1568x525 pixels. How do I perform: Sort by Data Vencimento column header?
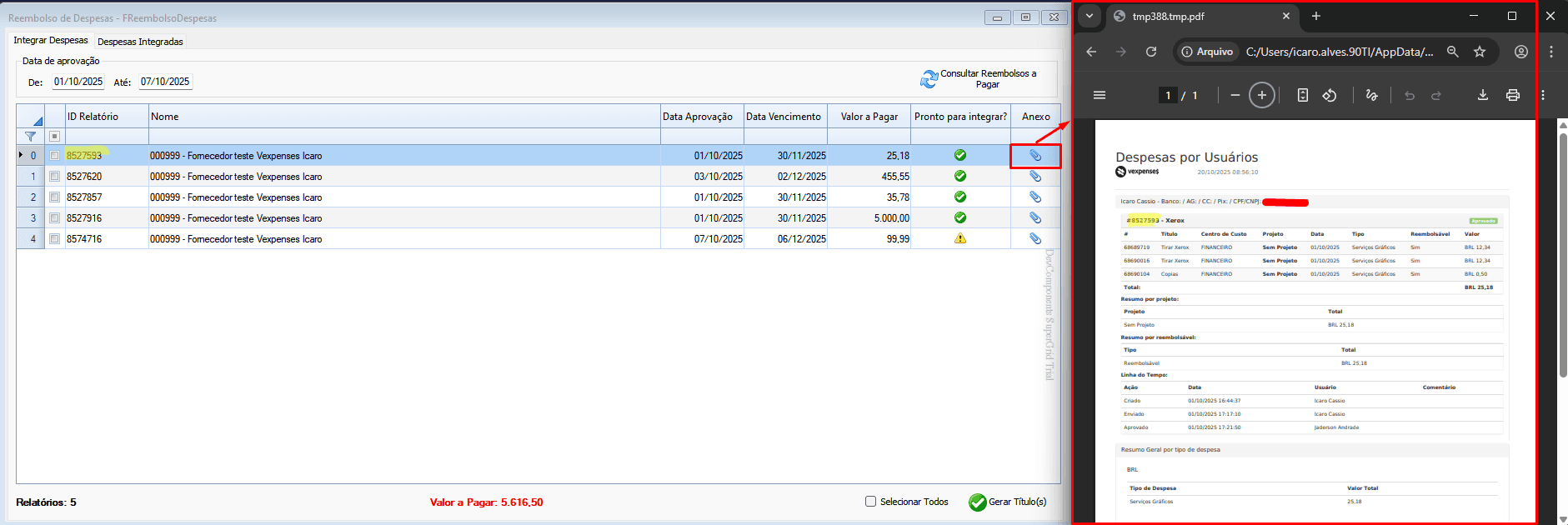tap(785, 117)
